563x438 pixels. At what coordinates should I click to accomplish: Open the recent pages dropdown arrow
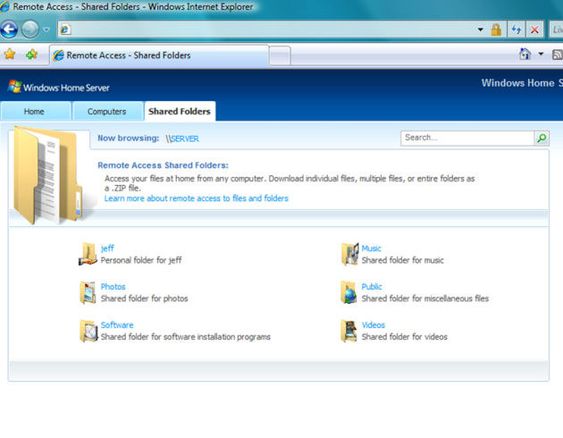46,29
